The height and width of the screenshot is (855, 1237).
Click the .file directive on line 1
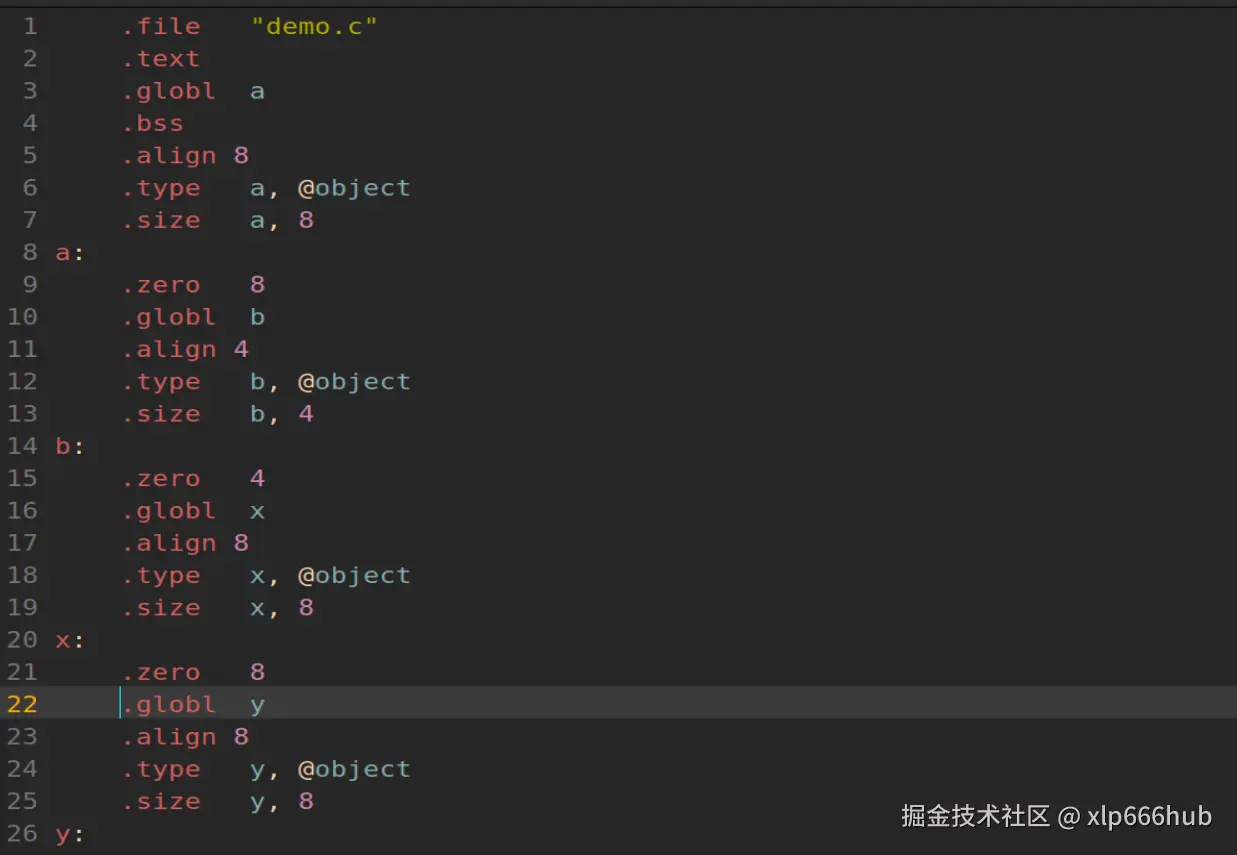coord(161,26)
